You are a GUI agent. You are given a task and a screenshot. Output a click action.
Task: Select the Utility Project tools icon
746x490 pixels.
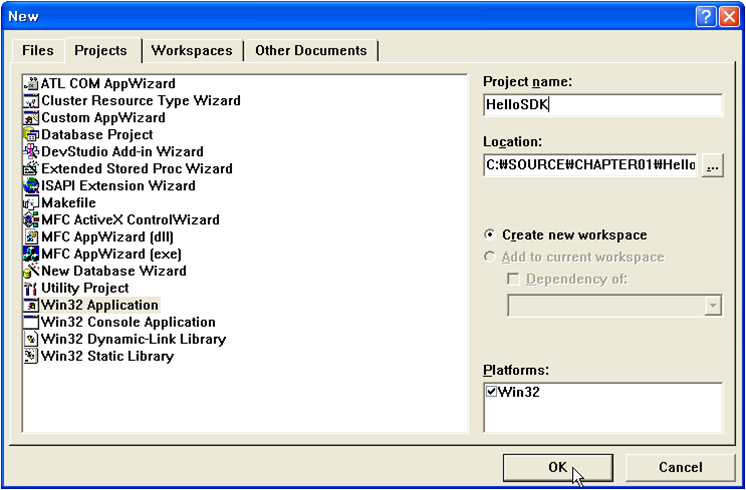tap(31, 288)
